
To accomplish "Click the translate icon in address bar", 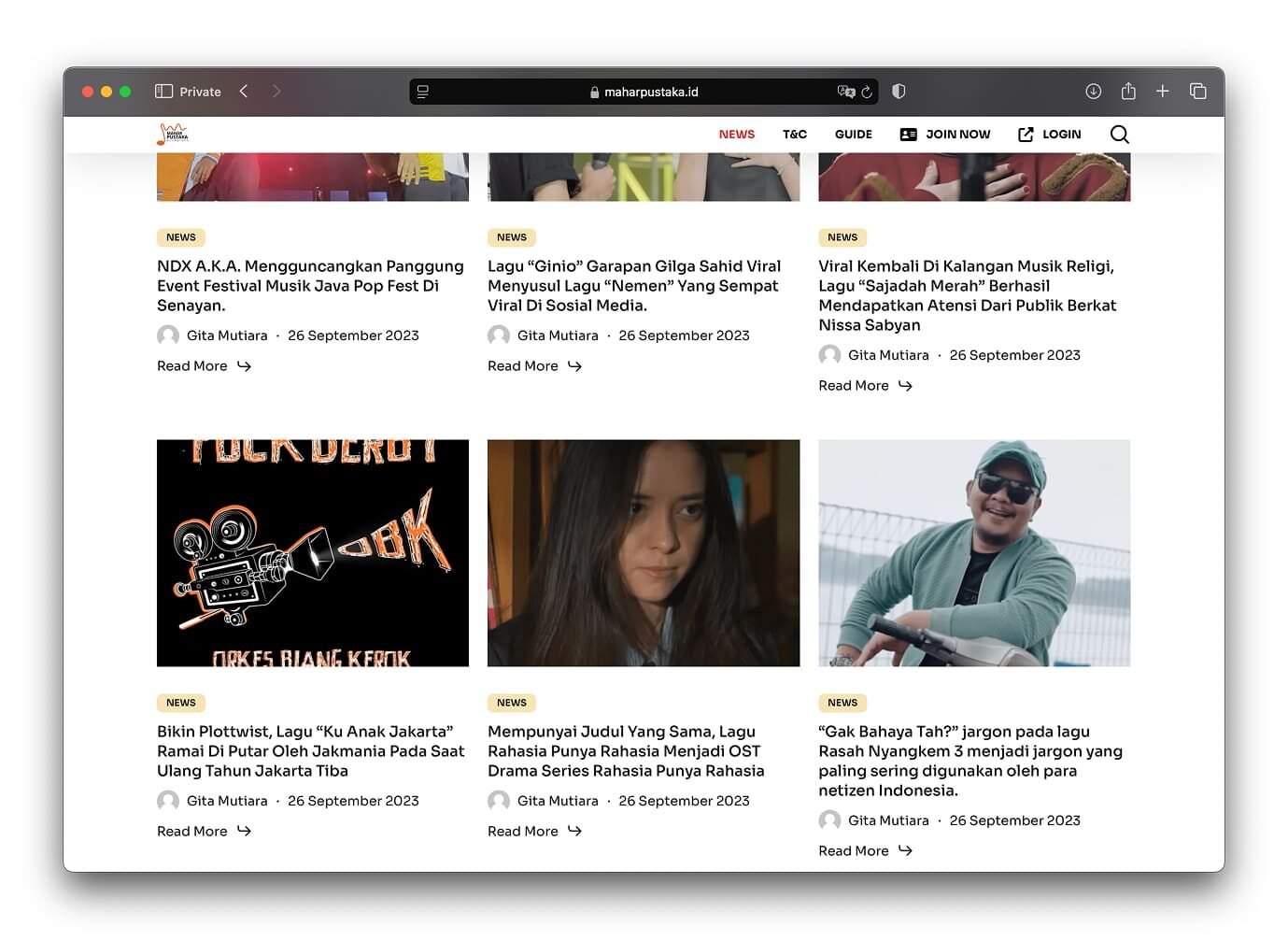I will click(846, 92).
